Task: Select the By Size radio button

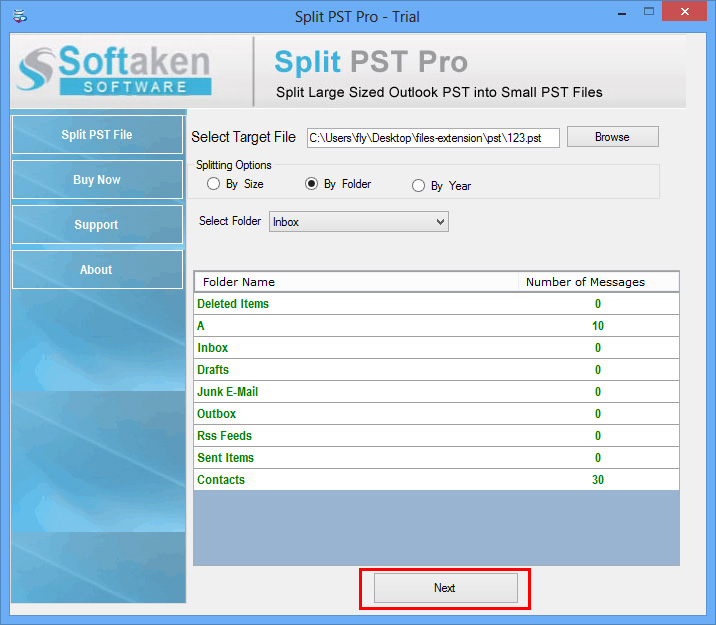Action: pos(213,184)
